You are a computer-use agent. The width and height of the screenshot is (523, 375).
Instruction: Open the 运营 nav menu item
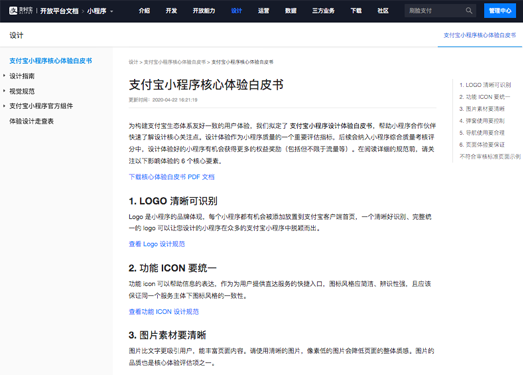pos(264,11)
